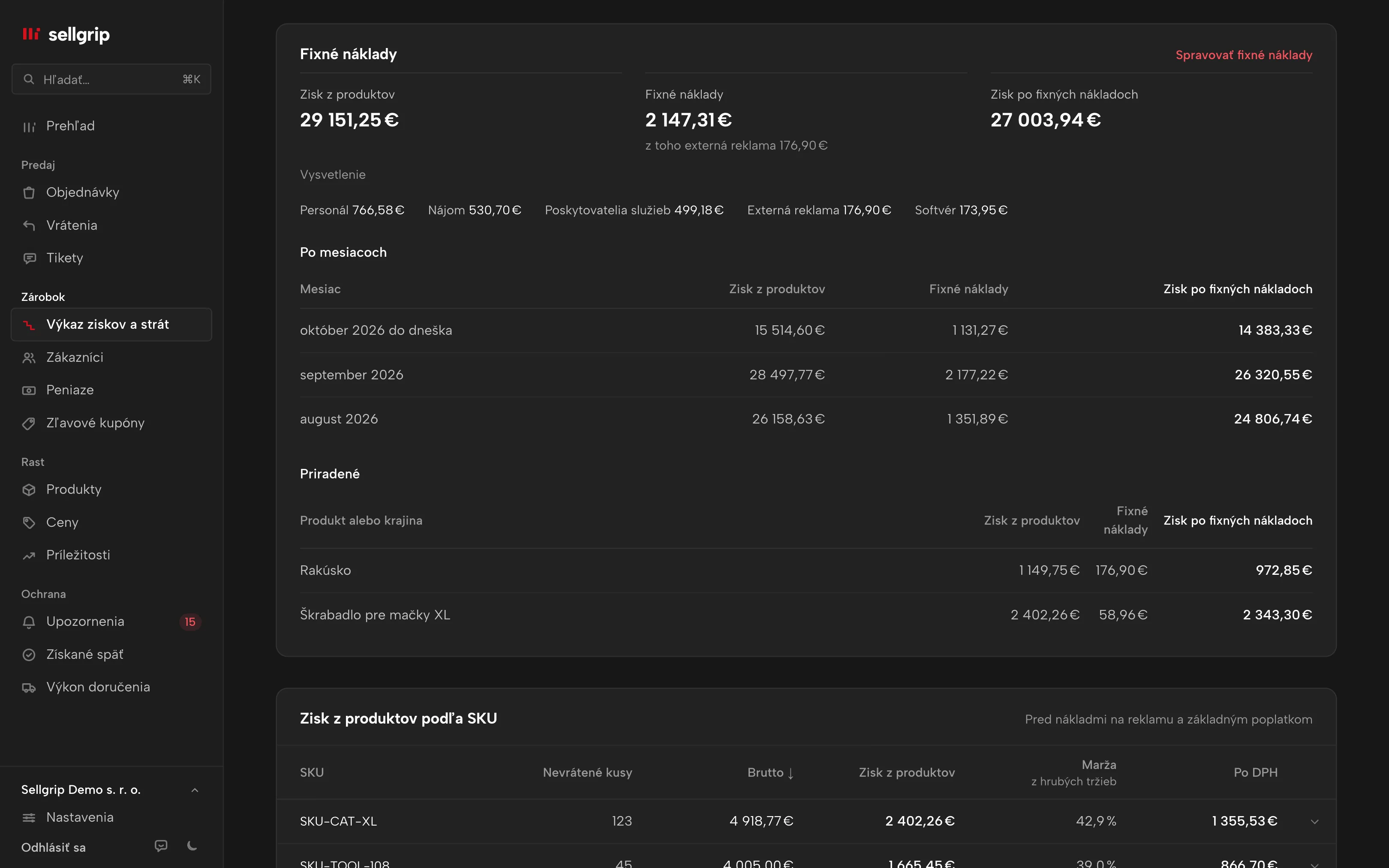Click the Spravovať fixné náklady link
Screen dimensions: 1389x868
coord(1244,55)
